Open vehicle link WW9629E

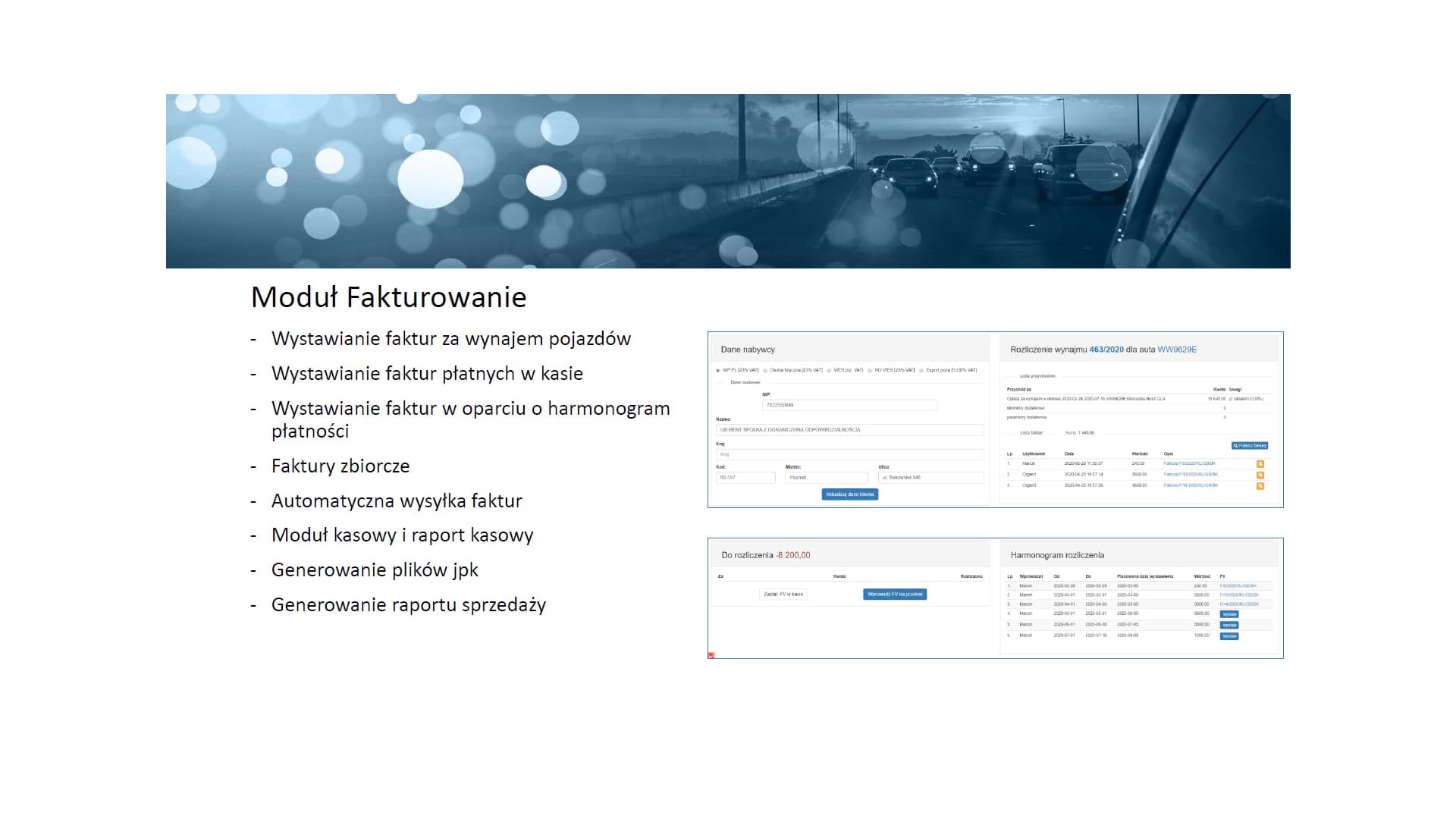coord(1177,350)
